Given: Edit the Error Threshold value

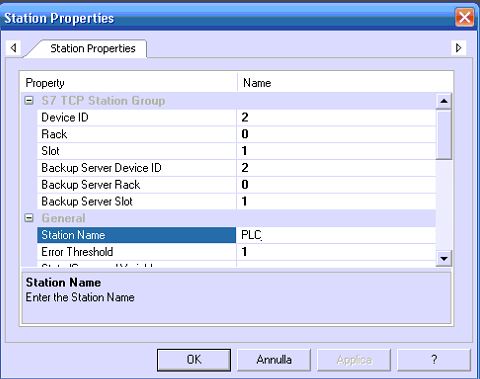Looking at the screenshot, I should pos(336,252).
